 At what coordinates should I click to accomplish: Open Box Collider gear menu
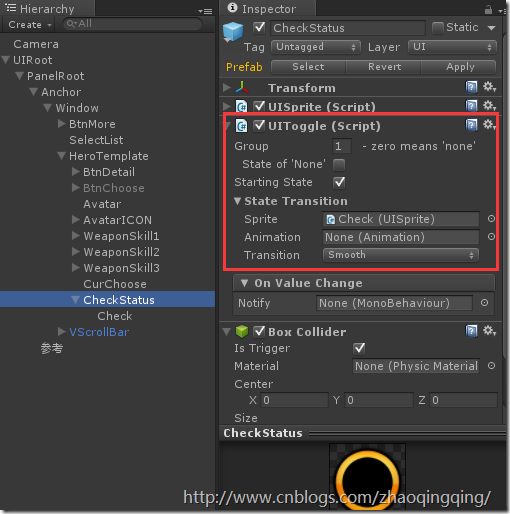tap(489, 331)
